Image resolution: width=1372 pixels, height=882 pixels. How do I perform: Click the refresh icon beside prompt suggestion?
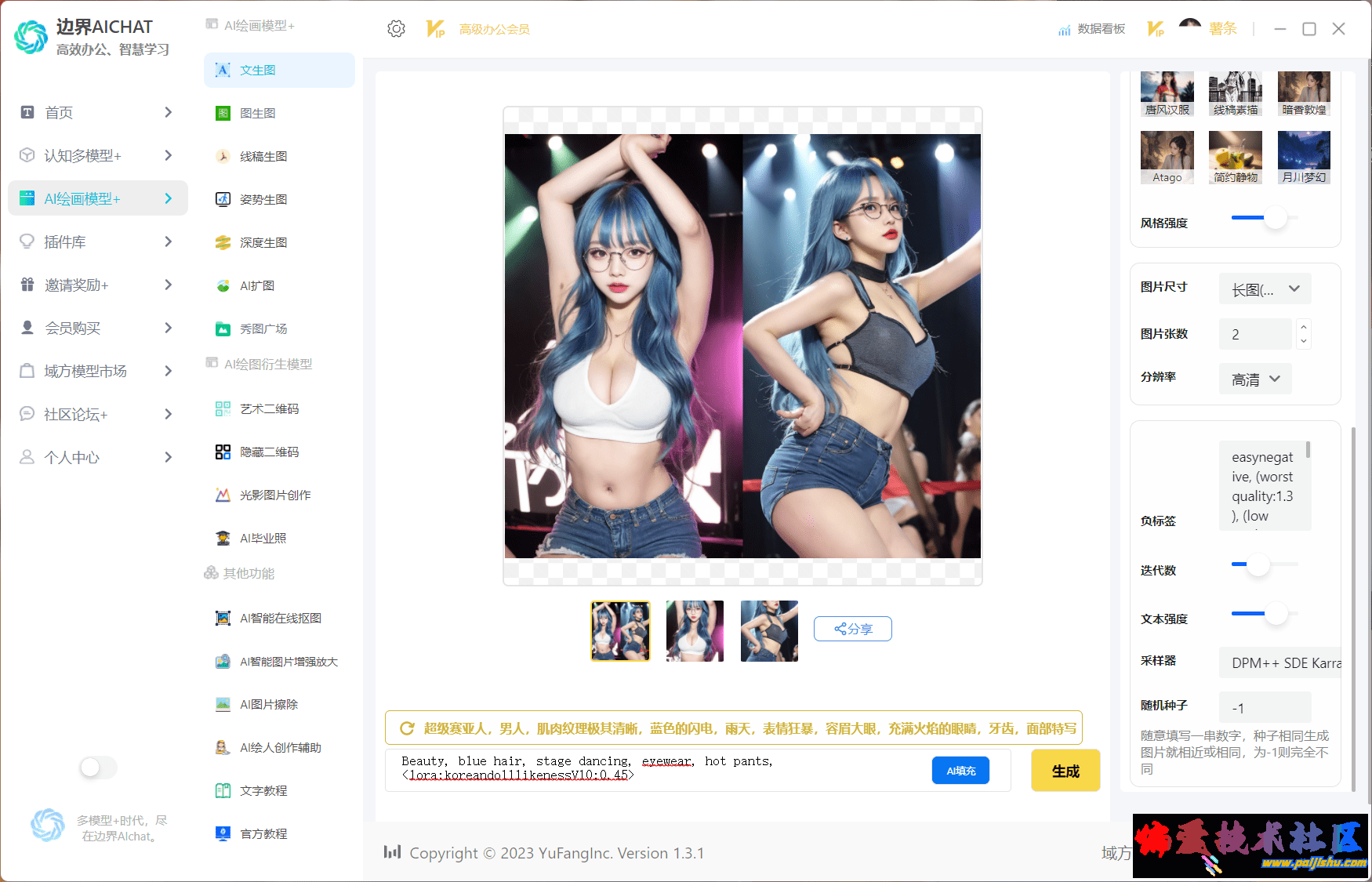[407, 728]
